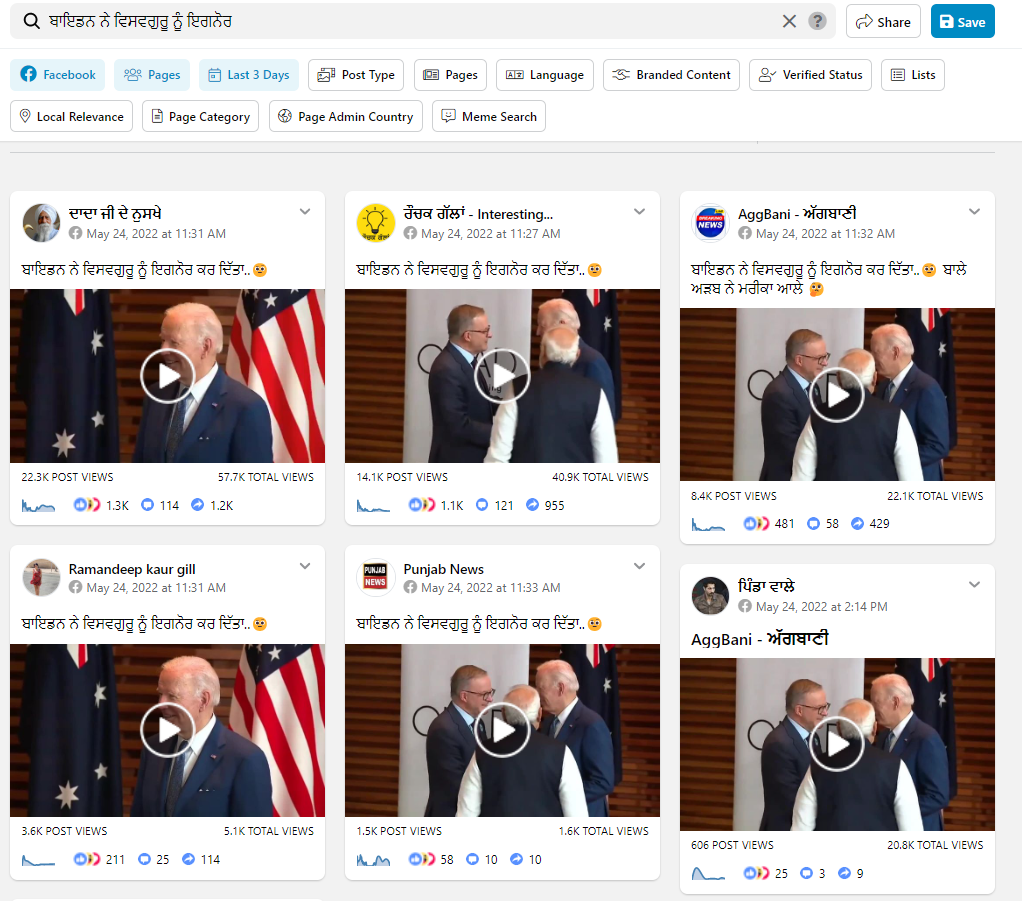Clear the search query with the X icon

[x=789, y=21]
